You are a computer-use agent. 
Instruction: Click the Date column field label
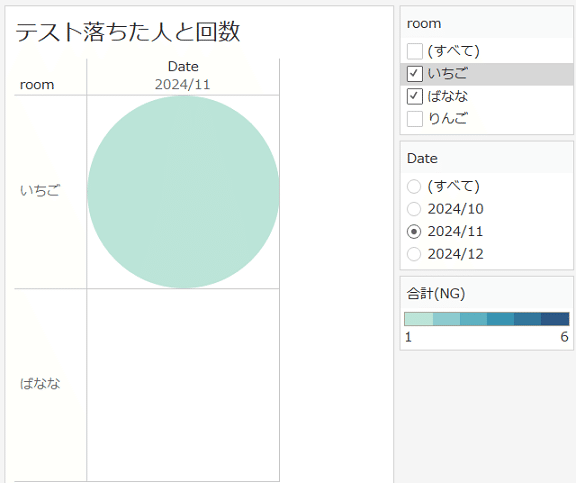(x=183, y=66)
